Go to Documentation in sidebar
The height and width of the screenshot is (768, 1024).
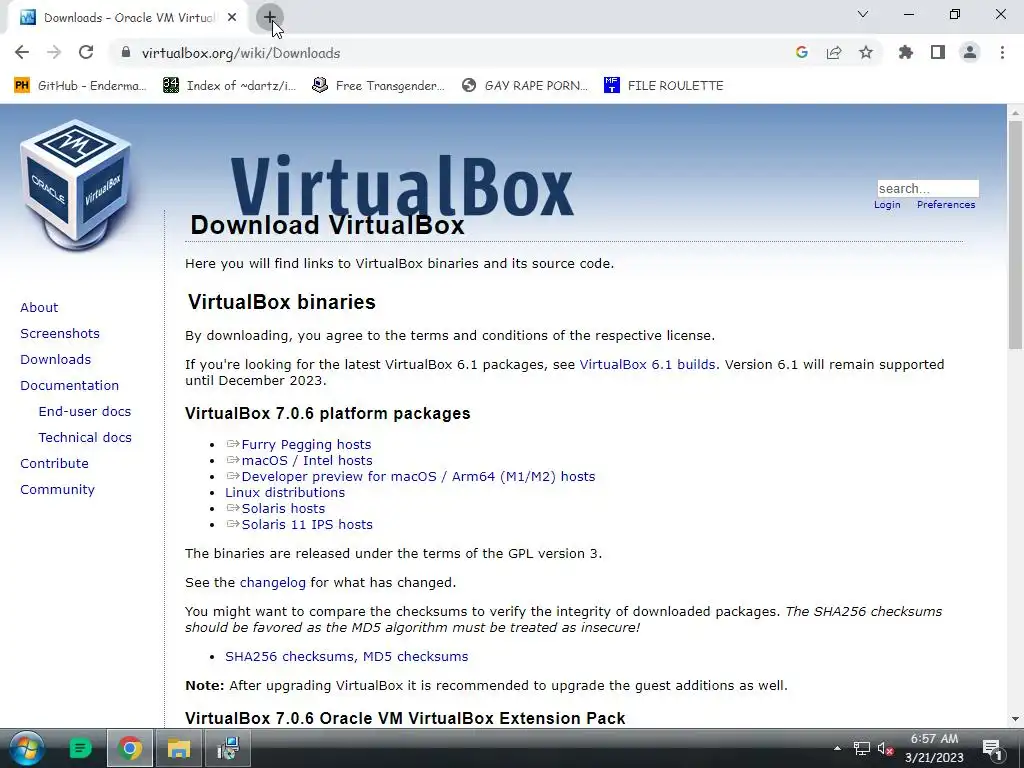click(x=70, y=386)
